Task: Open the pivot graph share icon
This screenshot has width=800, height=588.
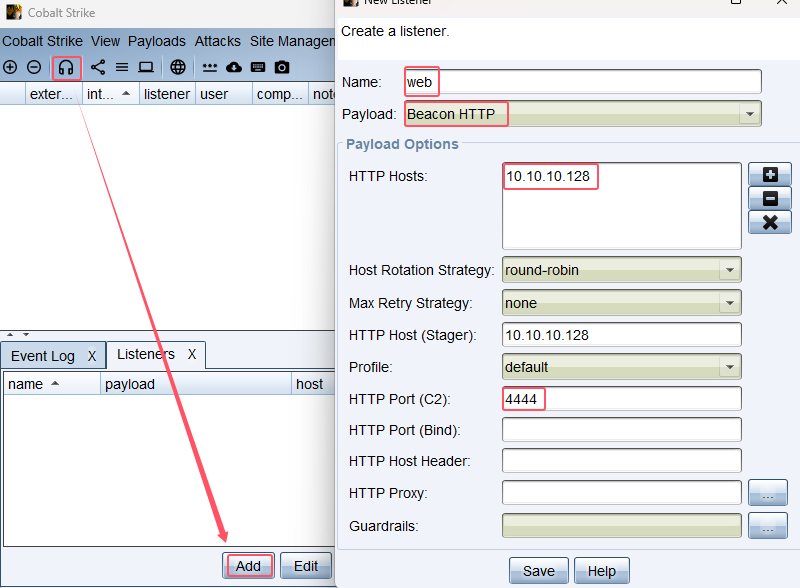Action: (98, 67)
